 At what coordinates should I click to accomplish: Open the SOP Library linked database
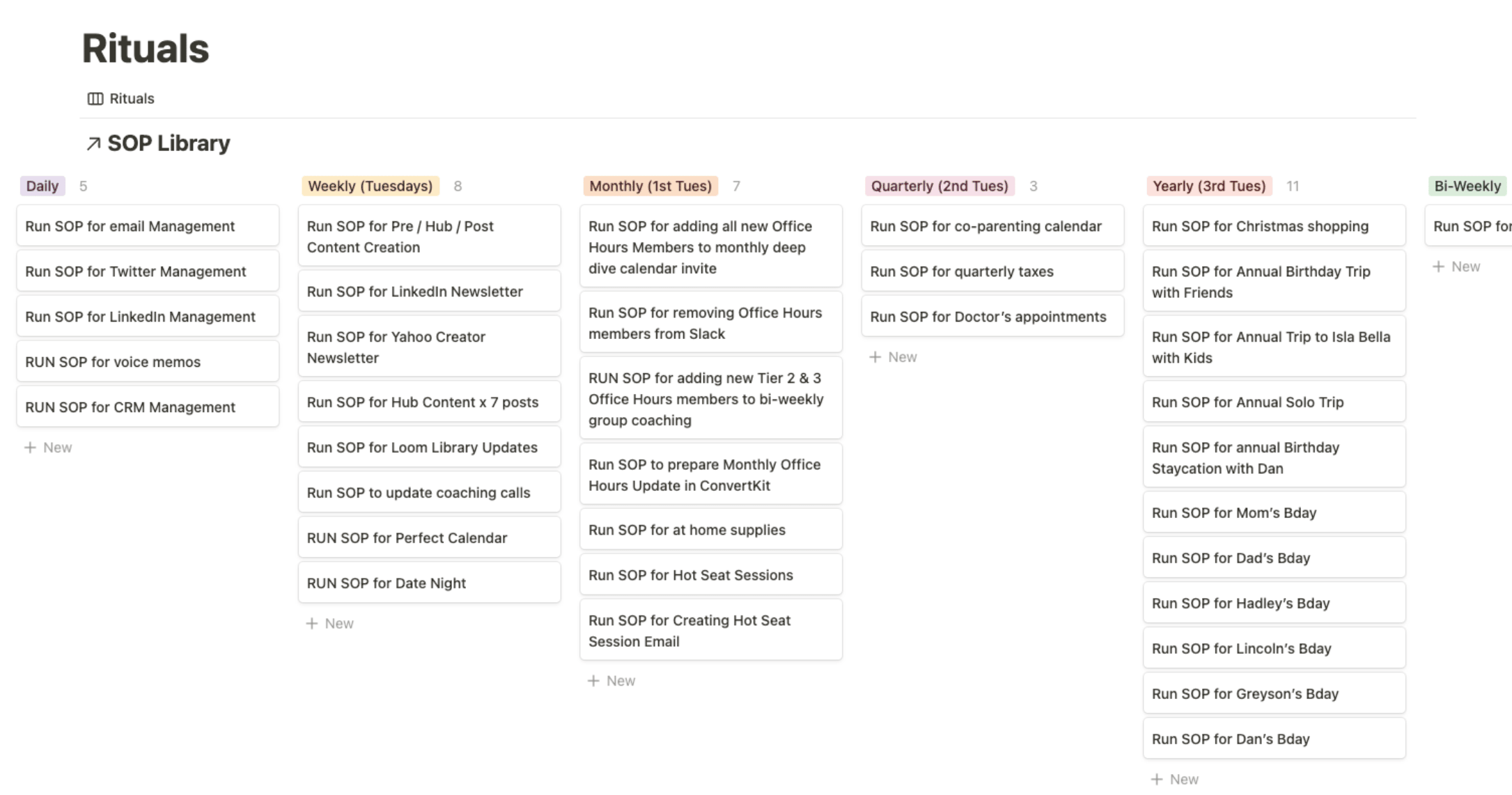(x=169, y=143)
